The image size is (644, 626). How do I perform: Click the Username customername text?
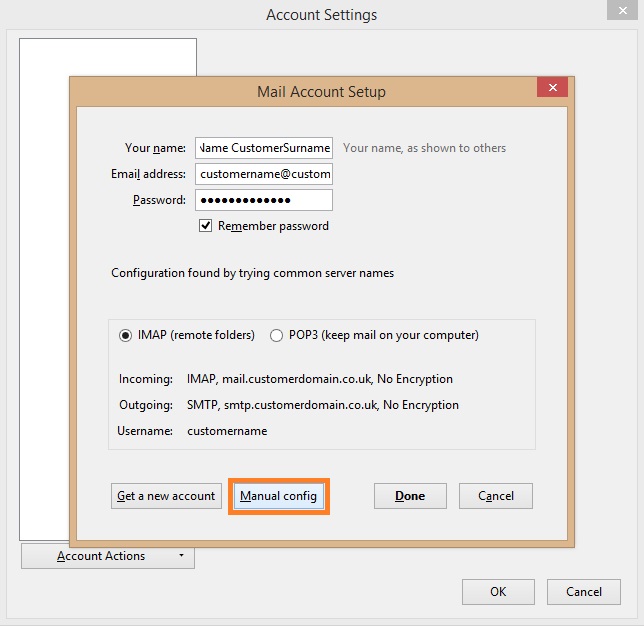tap(227, 431)
